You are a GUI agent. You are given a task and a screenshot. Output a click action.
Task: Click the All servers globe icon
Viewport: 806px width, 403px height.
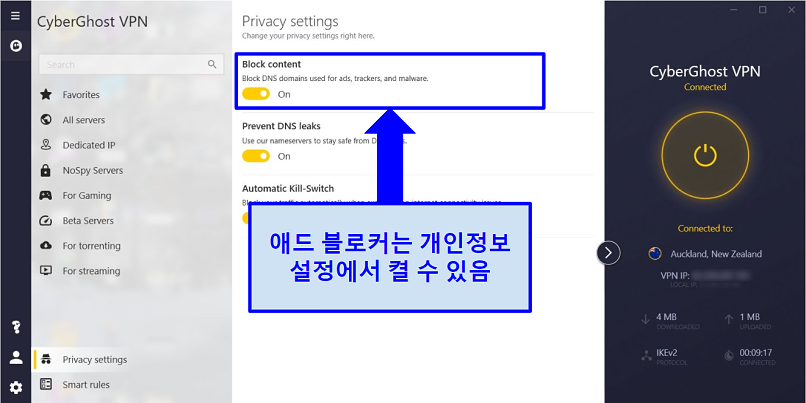click(x=46, y=120)
